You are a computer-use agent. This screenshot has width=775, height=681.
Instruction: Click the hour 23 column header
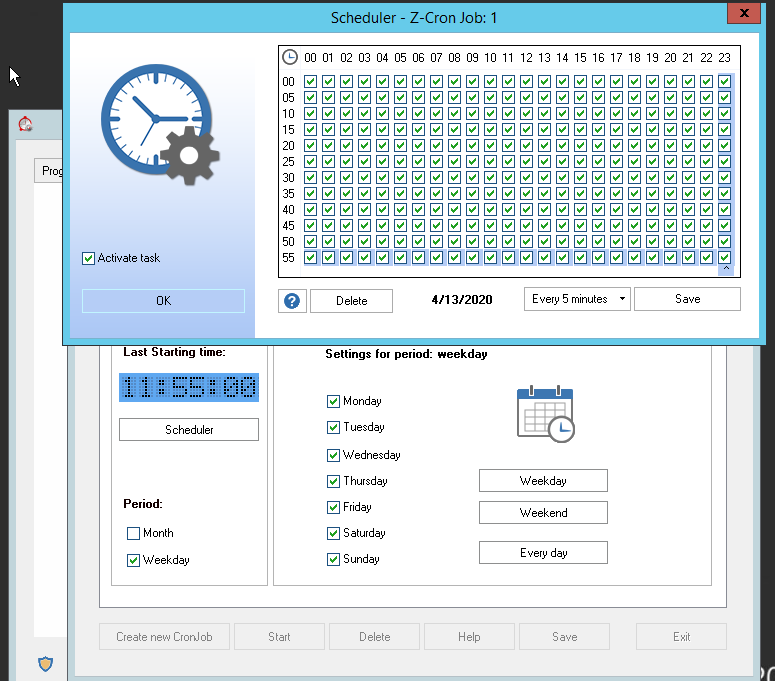click(x=725, y=58)
